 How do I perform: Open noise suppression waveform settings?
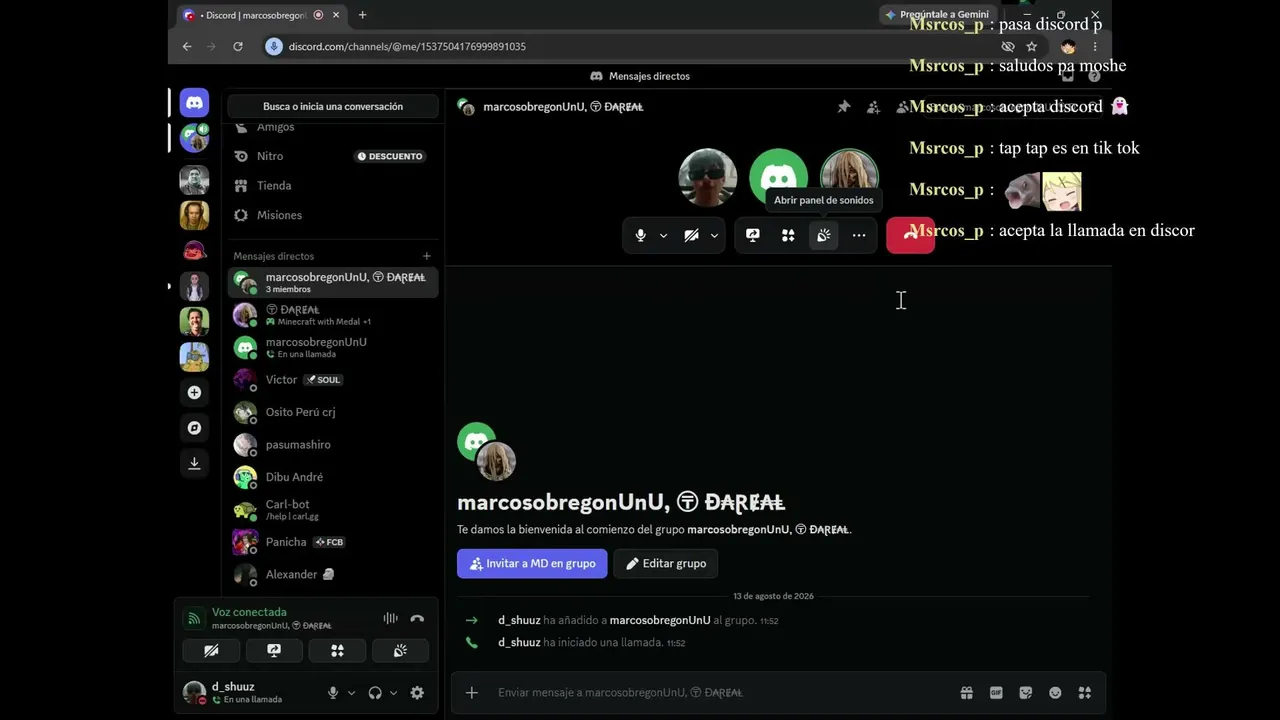tap(390, 619)
